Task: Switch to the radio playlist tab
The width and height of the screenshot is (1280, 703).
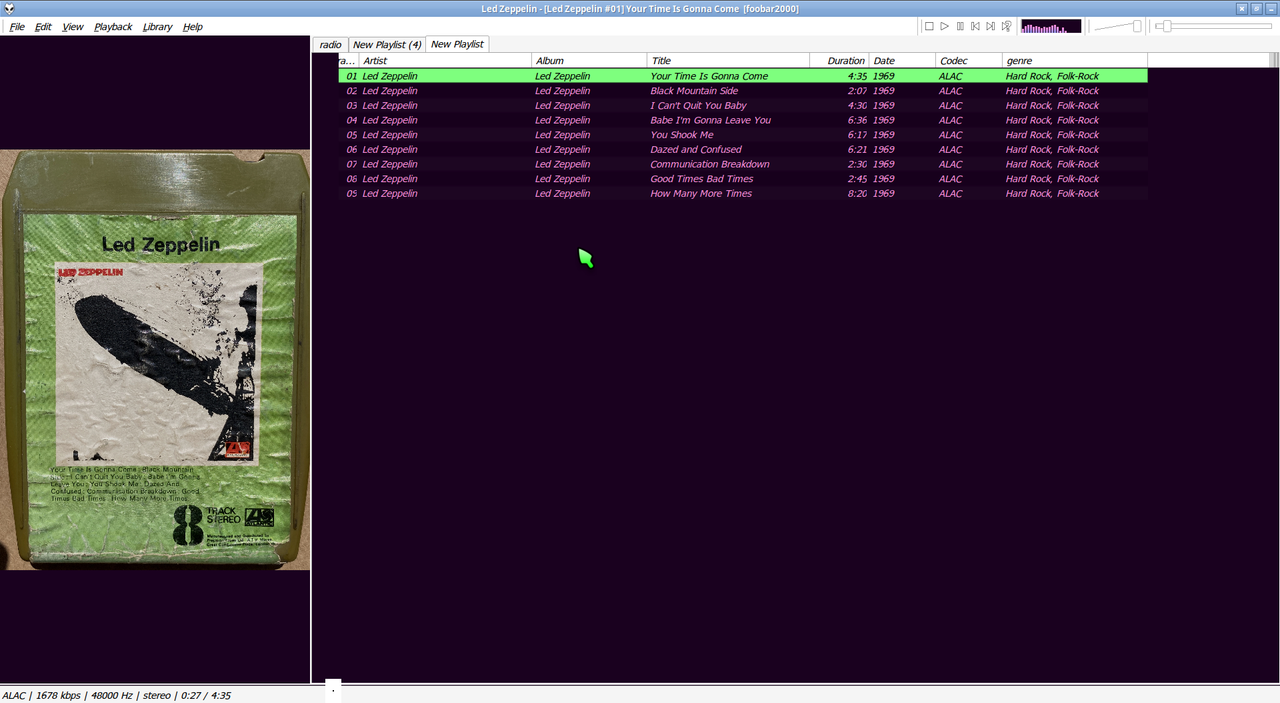Action: [x=330, y=45]
